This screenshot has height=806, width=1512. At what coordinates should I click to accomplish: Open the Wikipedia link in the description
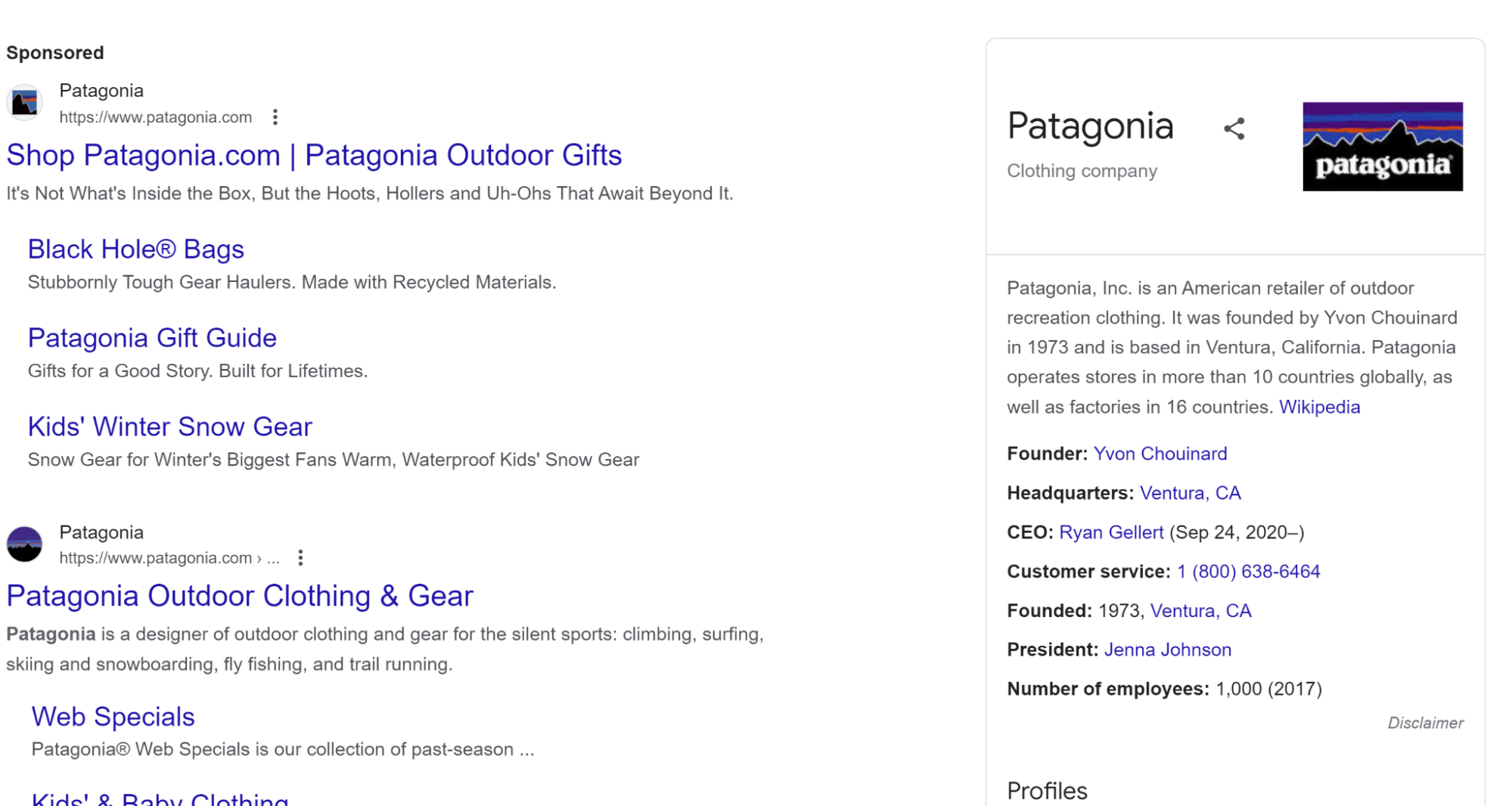[x=1319, y=407]
